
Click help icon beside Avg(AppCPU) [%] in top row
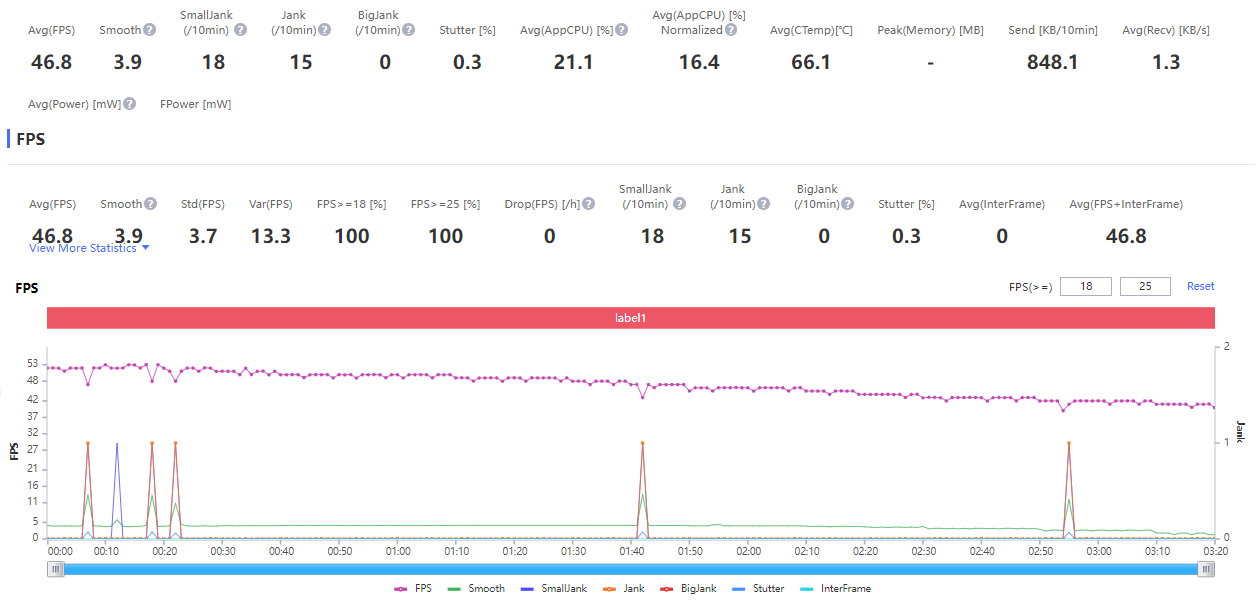[622, 30]
